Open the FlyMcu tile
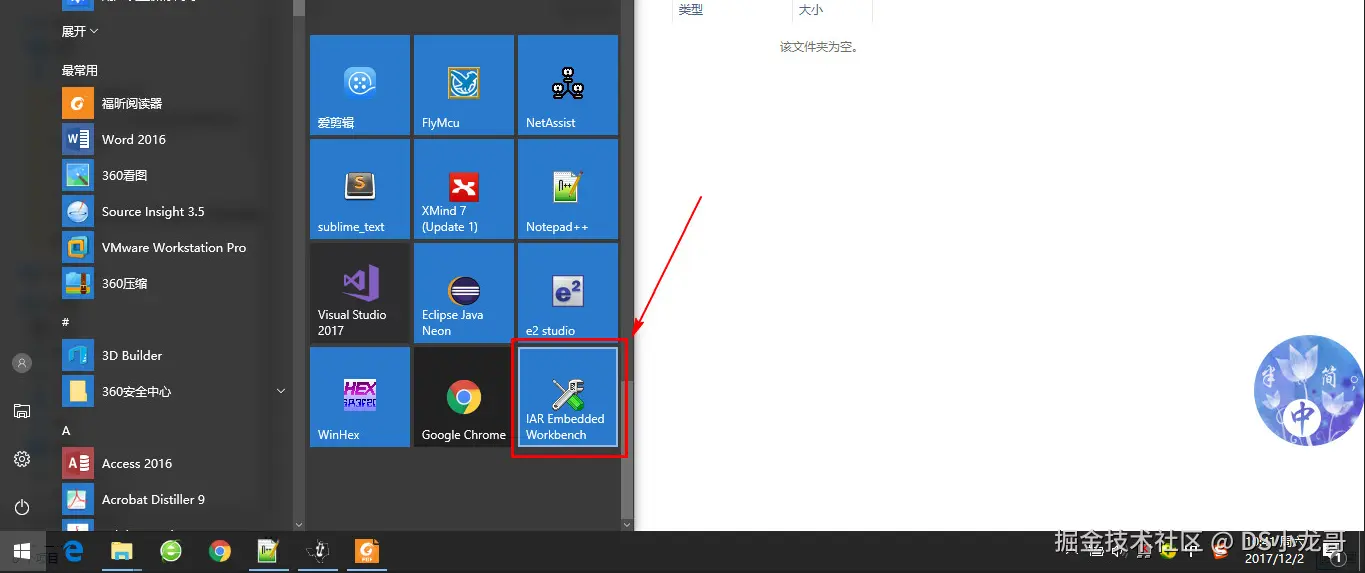The height and width of the screenshot is (573, 1365). pyautogui.click(x=464, y=85)
